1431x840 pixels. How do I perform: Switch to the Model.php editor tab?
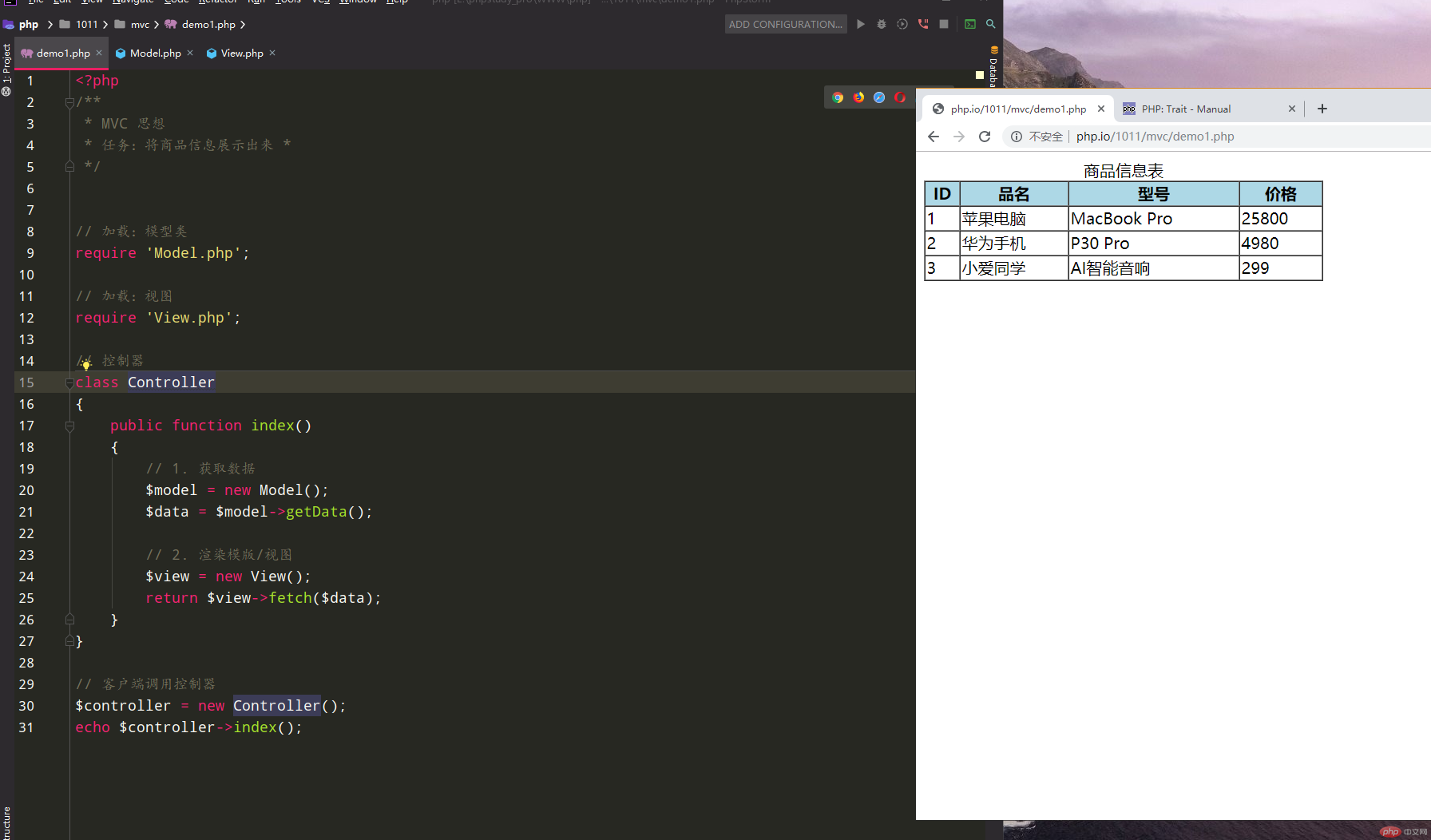tap(155, 53)
